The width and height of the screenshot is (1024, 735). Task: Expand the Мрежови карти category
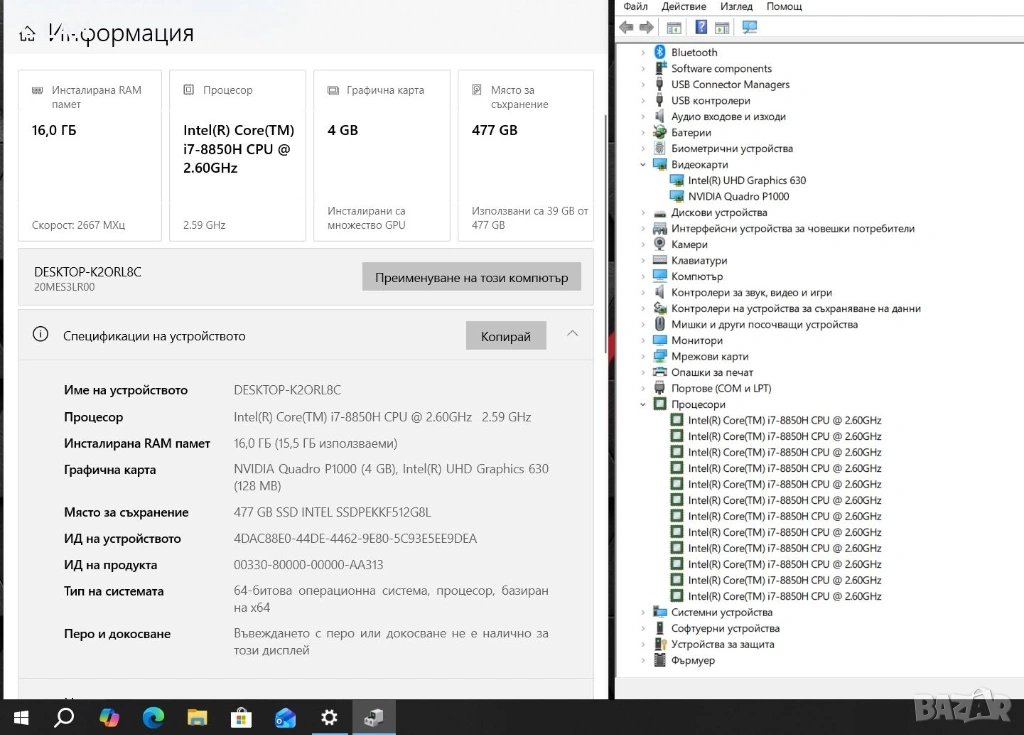pyautogui.click(x=643, y=357)
